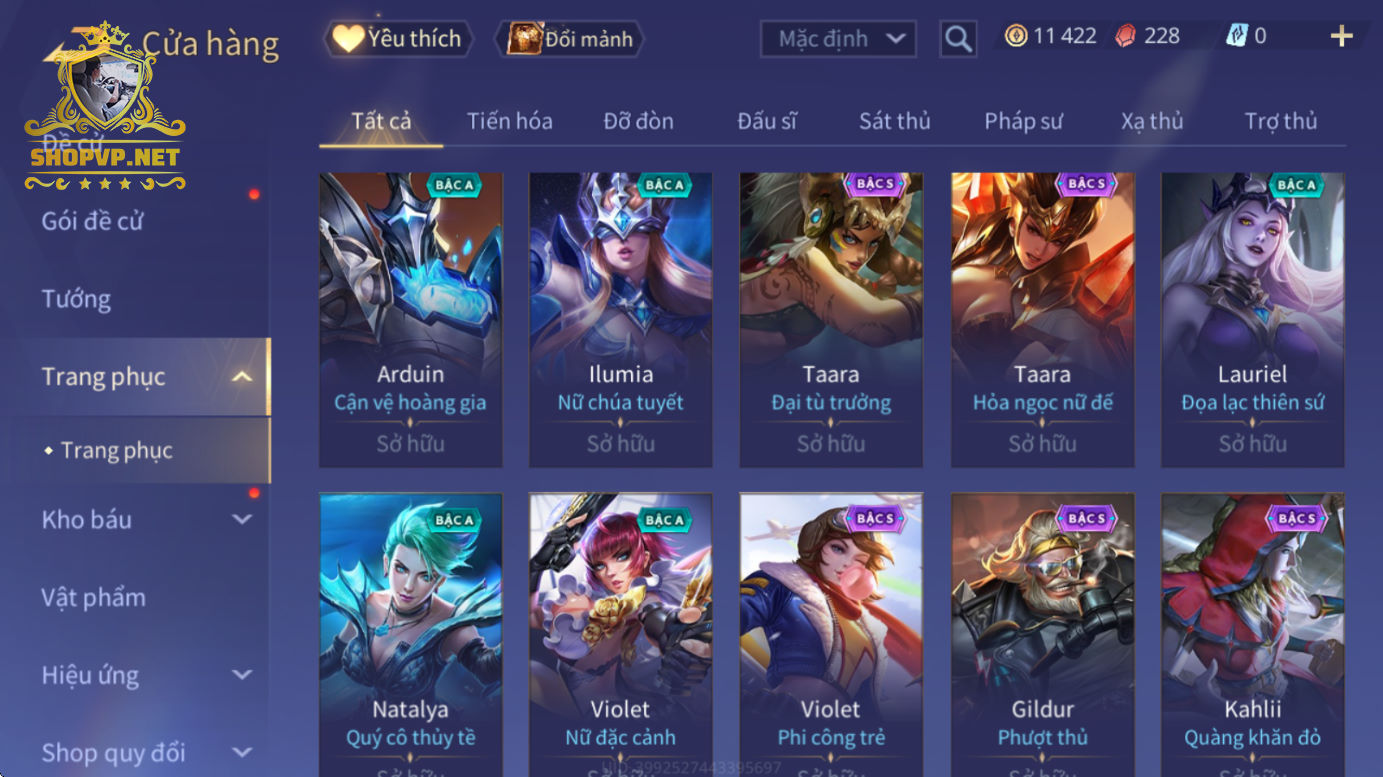Viewport: 1383px width, 777px height.
Task: Select Lauriel Đọa lạc thiên sứ skin
Action: point(1252,320)
